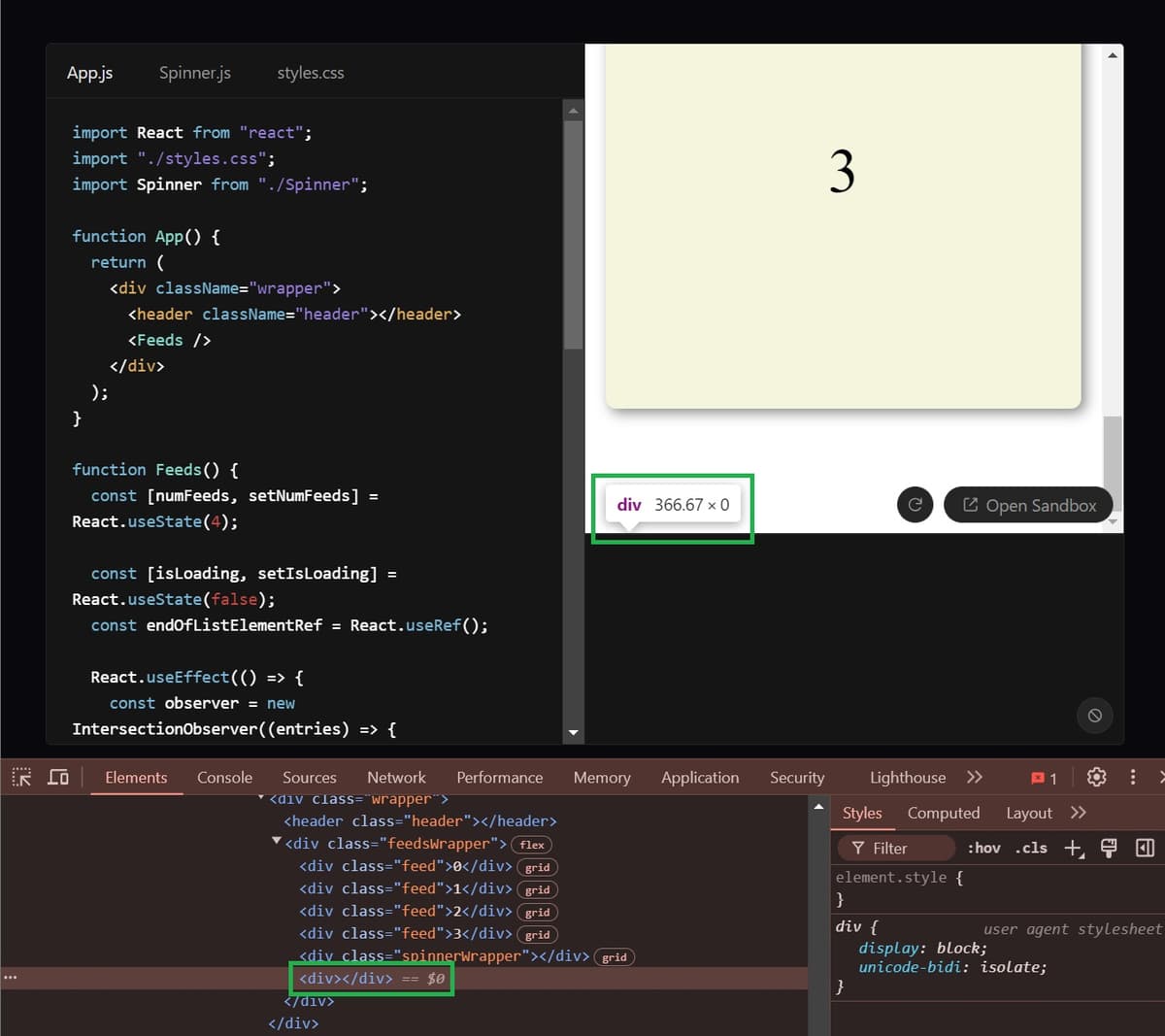Click the Open Sandbox button
The image size is (1165, 1036).
point(1028,505)
